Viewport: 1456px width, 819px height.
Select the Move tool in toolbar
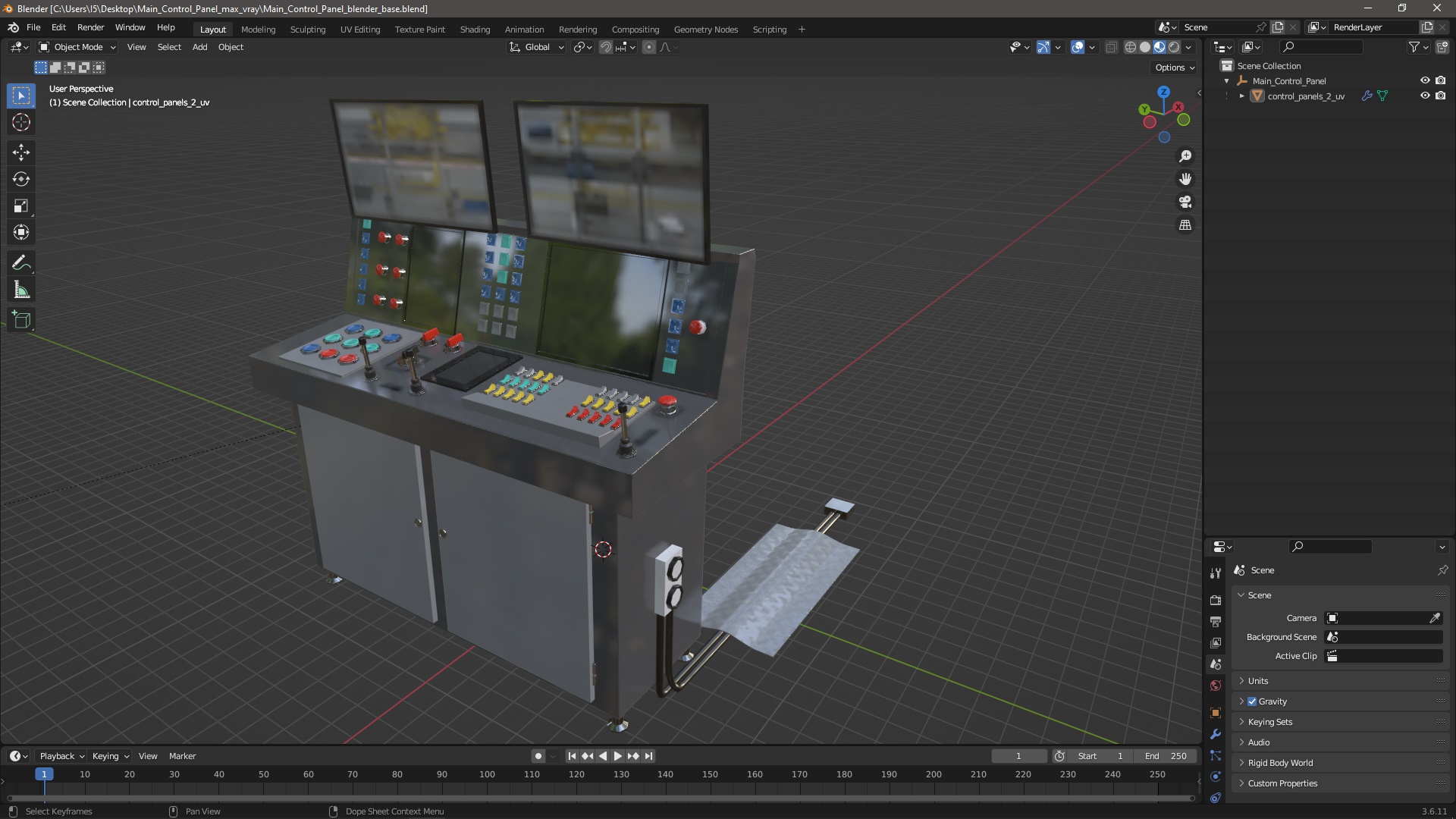(20, 152)
